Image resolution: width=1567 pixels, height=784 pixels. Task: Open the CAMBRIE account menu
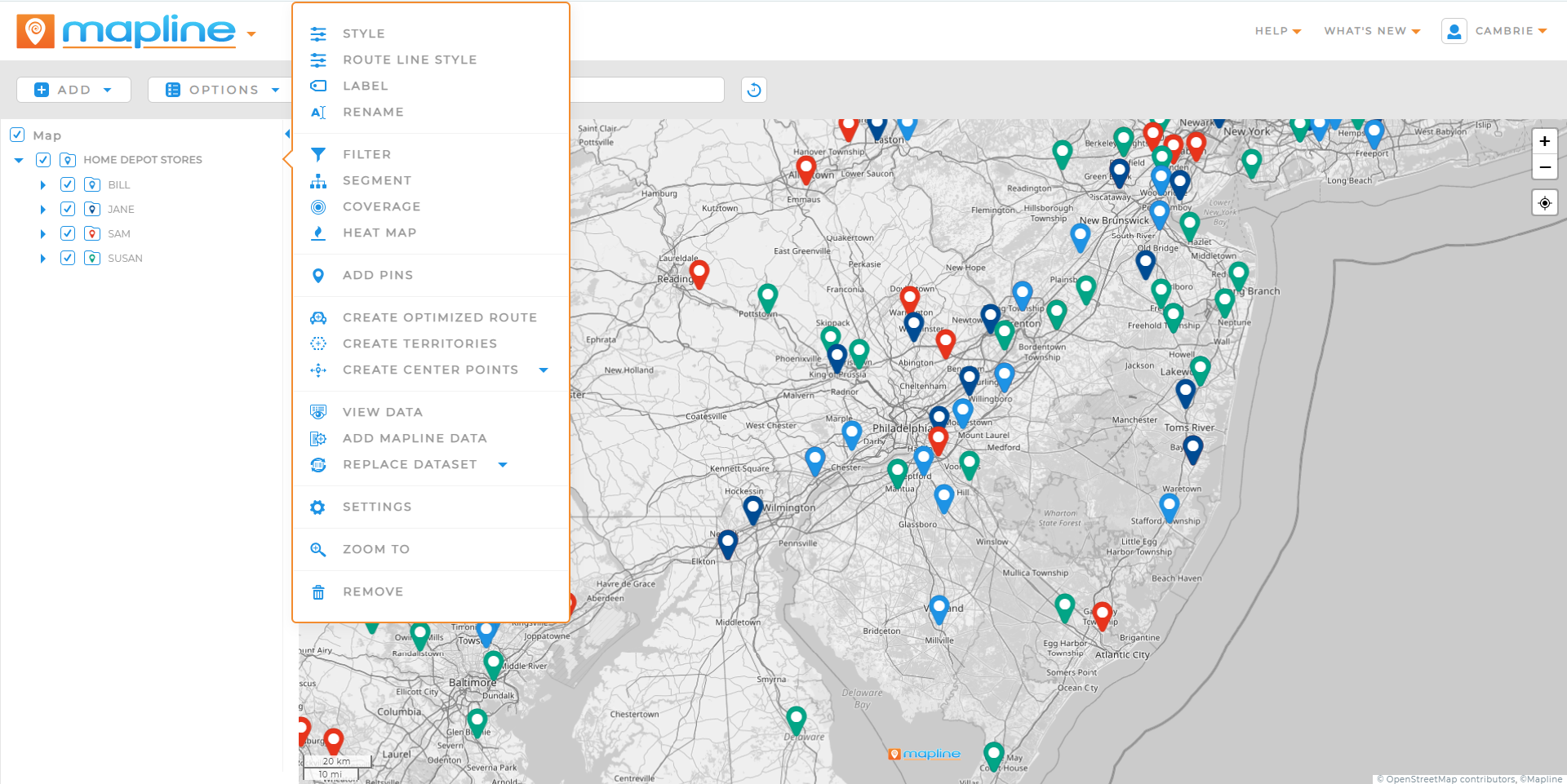1511,31
